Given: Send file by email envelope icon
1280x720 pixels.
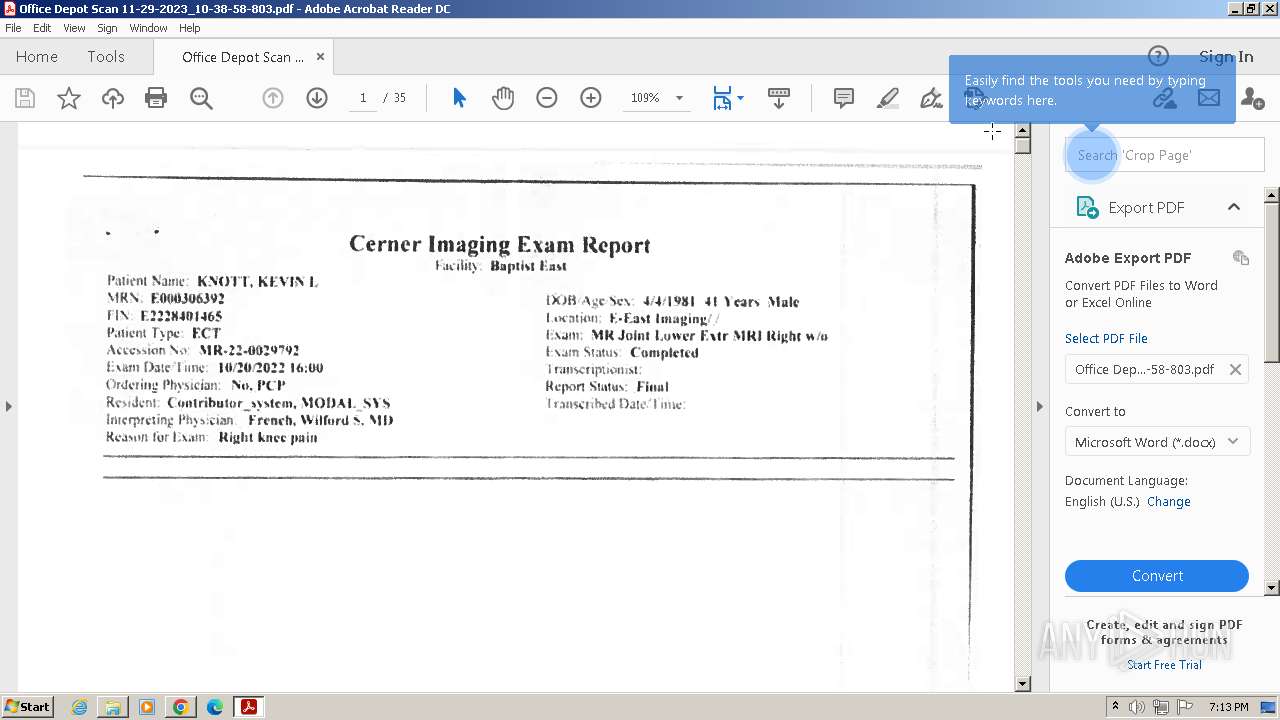Looking at the screenshot, I should click(x=1209, y=98).
